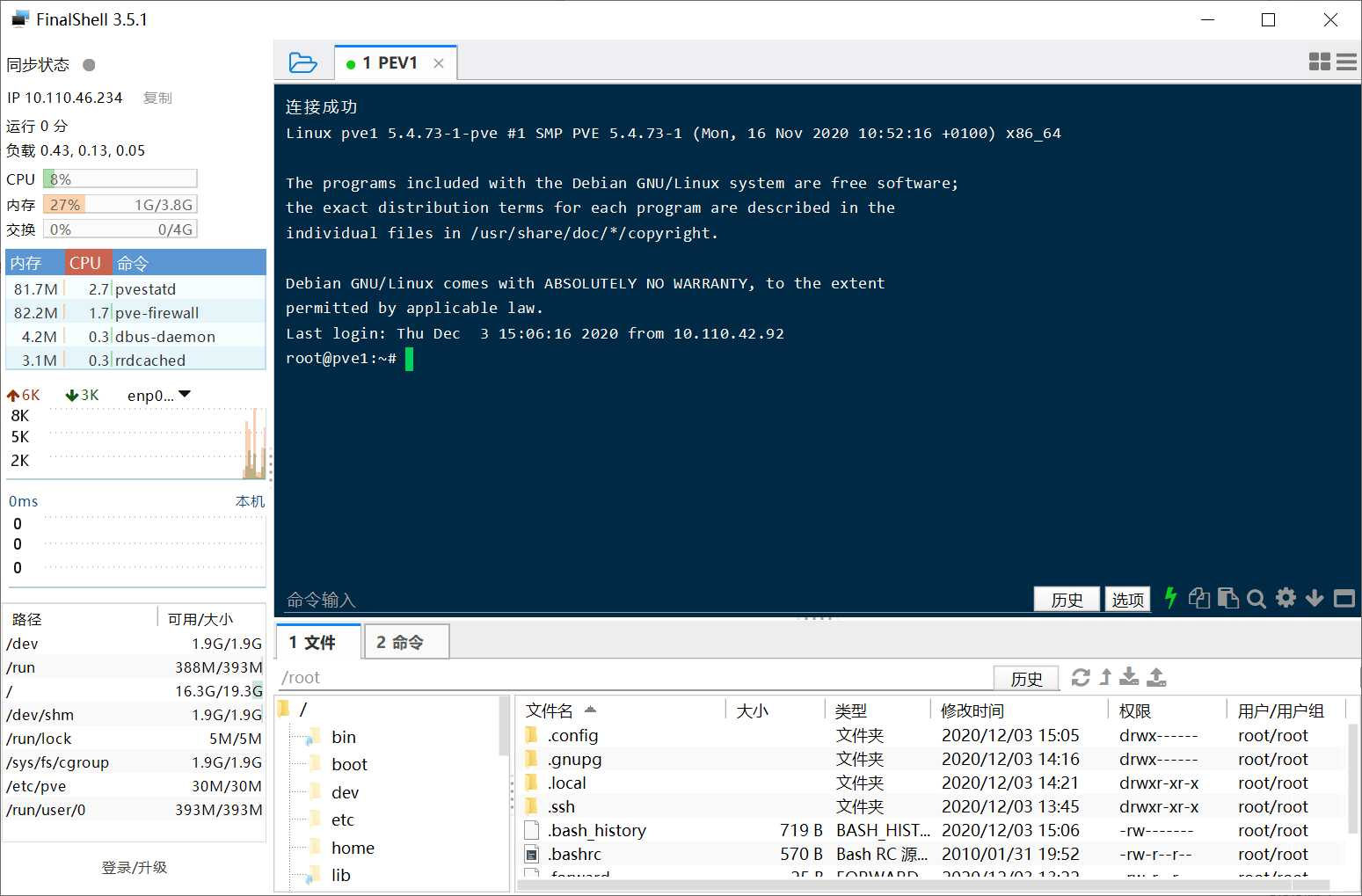Click the 命令 process column header
The width and height of the screenshot is (1362, 896).
(189, 263)
